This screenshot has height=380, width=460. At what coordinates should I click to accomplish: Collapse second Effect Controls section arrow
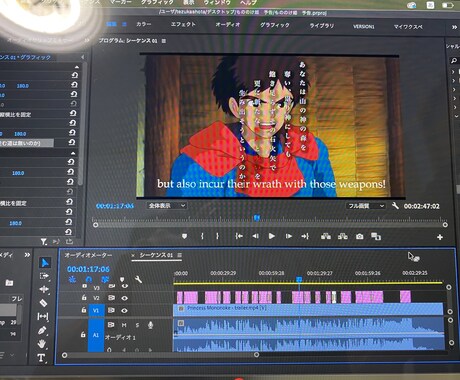point(73,153)
